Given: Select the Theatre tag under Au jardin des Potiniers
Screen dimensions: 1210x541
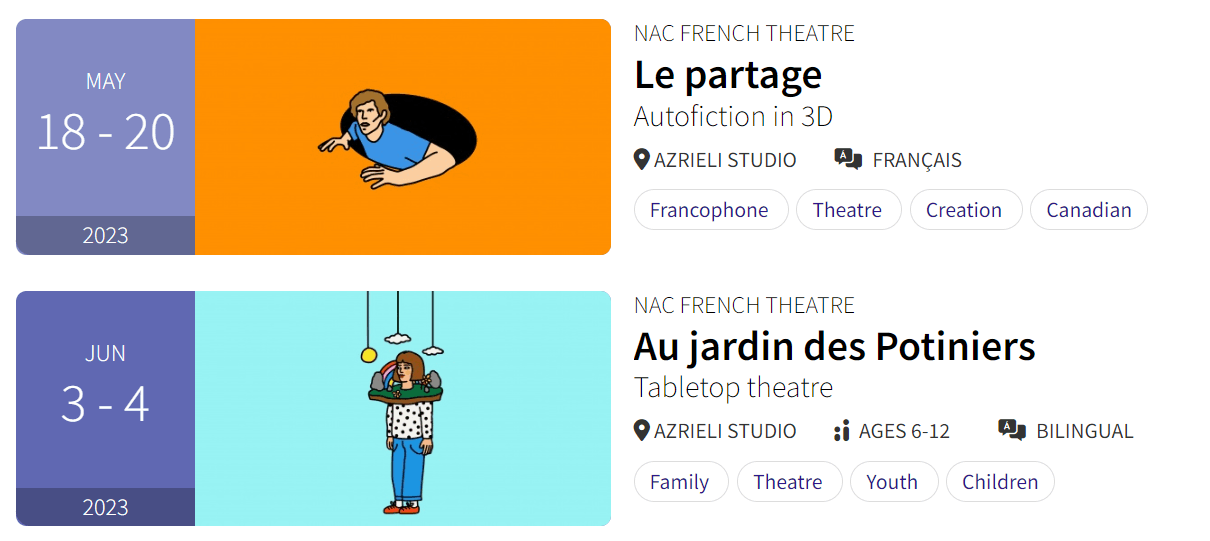Looking at the screenshot, I should (x=788, y=482).
